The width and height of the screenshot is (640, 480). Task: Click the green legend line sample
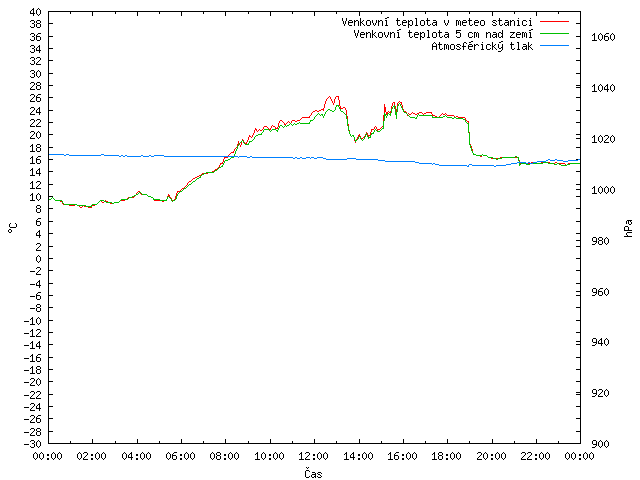click(x=554, y=34)
